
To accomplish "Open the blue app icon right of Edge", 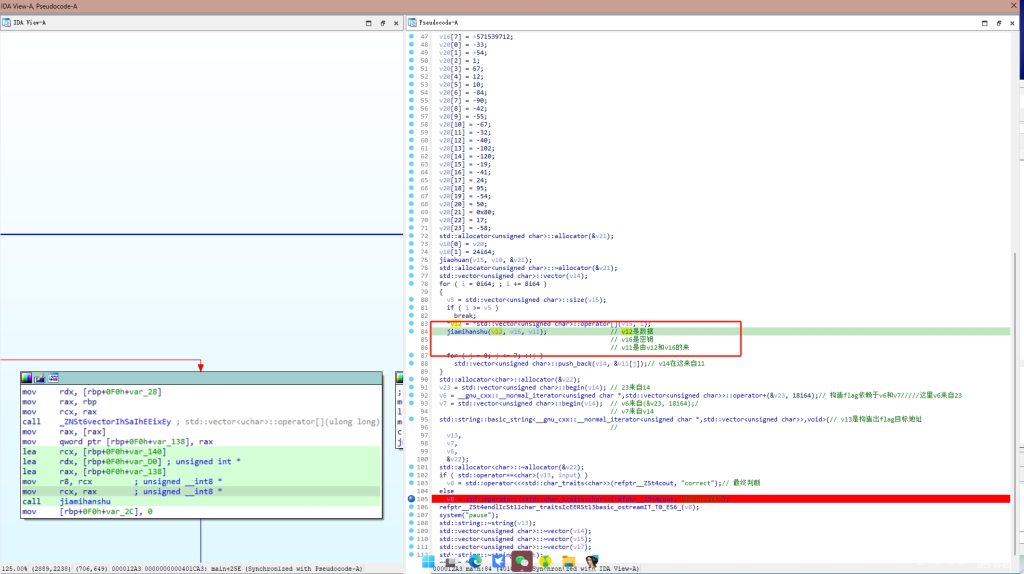I will tap(498, 562).
